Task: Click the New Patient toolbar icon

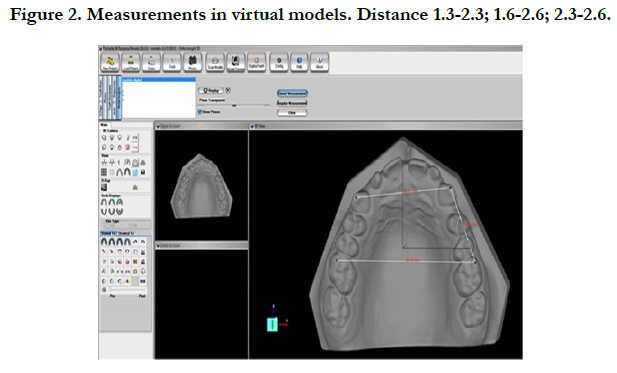Action: pyautogui.click(x=110, y=62)
